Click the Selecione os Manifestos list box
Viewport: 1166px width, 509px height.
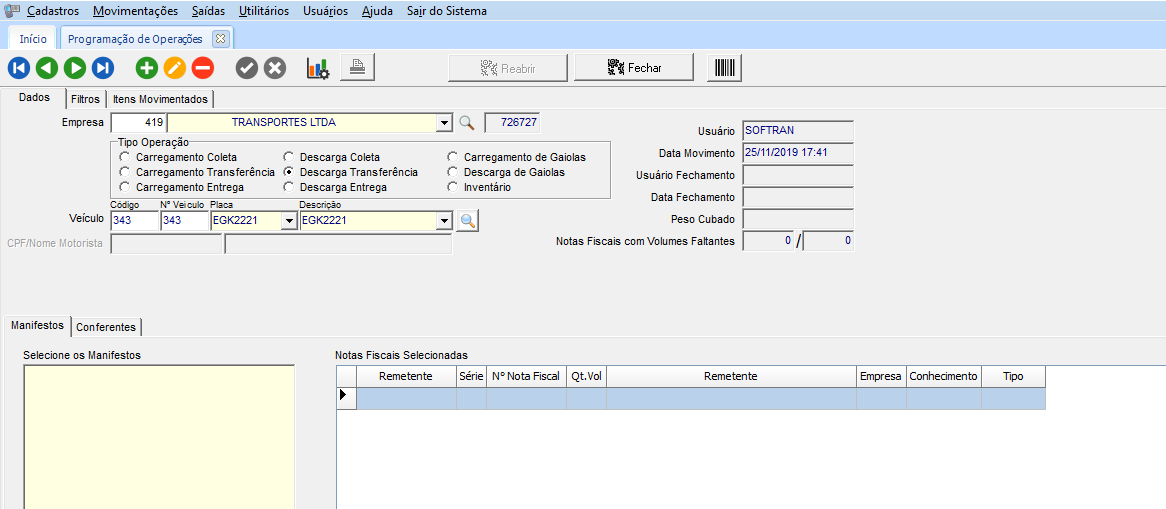click(159, 437)
